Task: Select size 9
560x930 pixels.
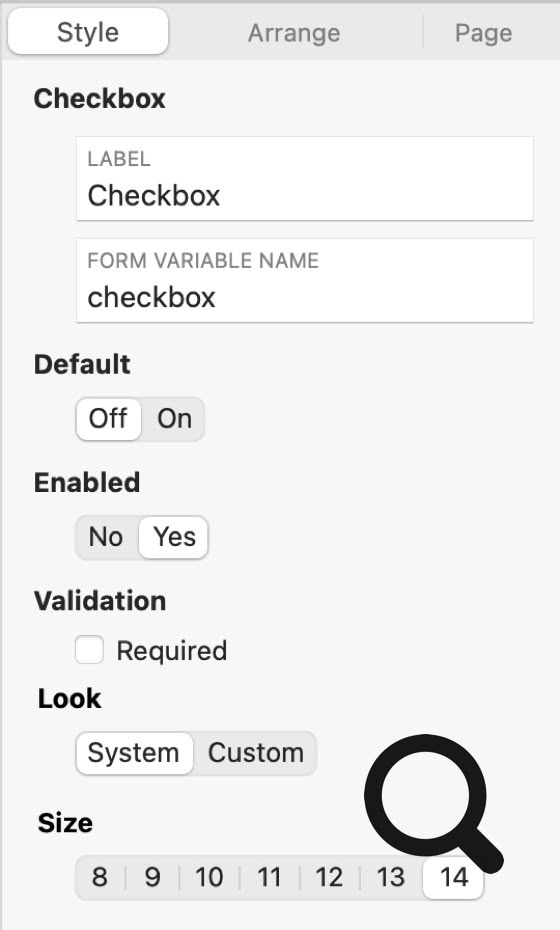Action: coord(152,877)
